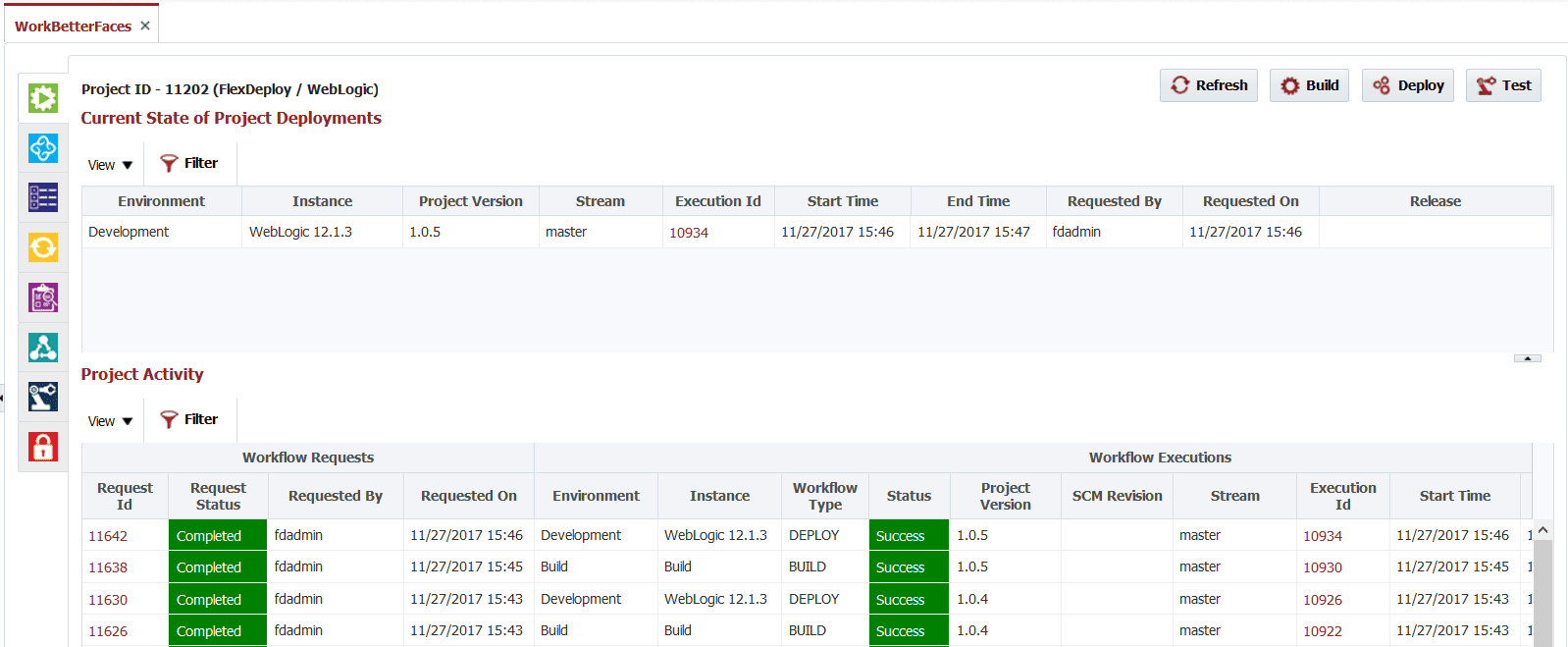1568x647 pixels.
Task: Open execution 10922 link
Action: pyautogui.click(x=1323, y=631)
